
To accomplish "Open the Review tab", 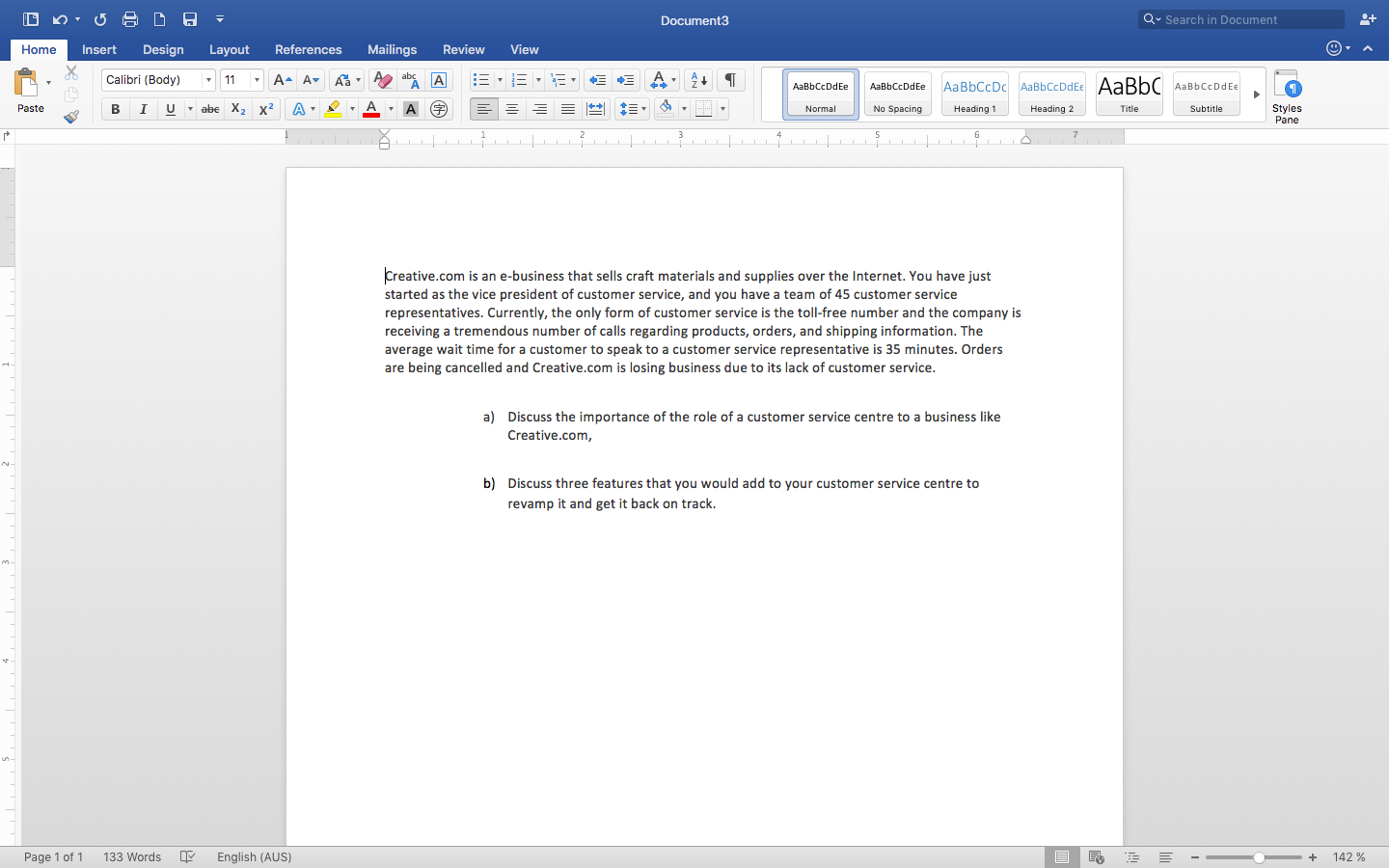I will click(464, 49).
